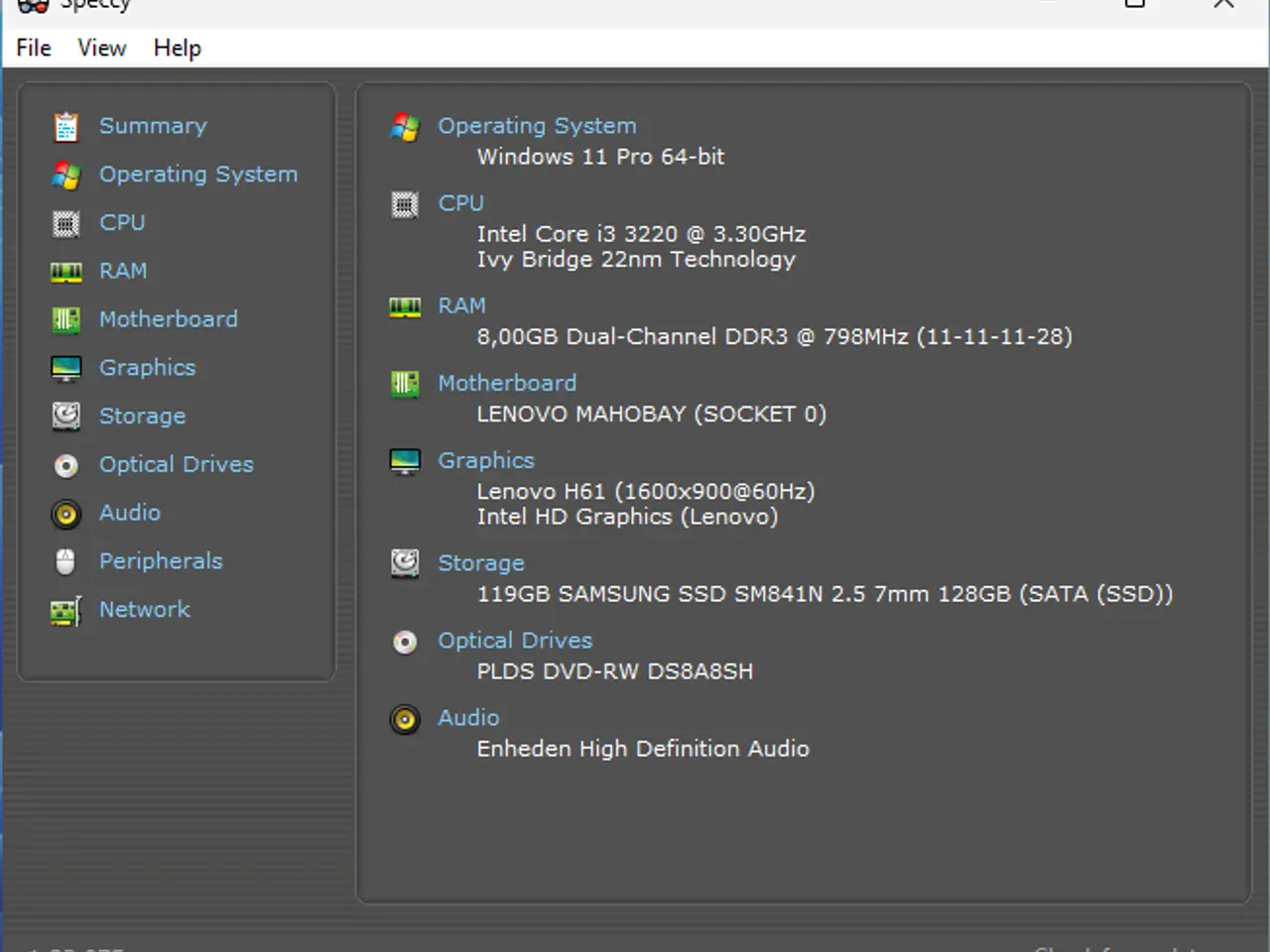Click the Motherboard icon in sidebar

tap(66, 319)
